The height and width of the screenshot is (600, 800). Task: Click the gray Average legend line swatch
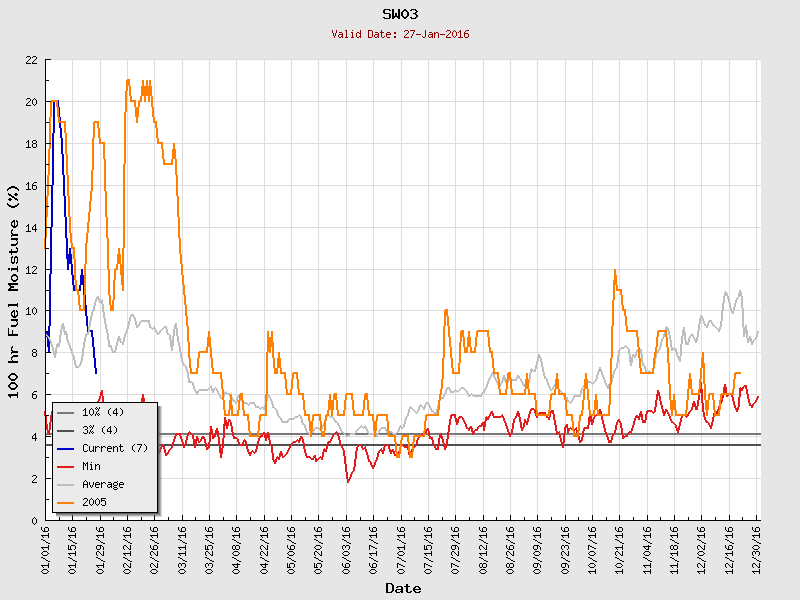(x=66, y=484)
